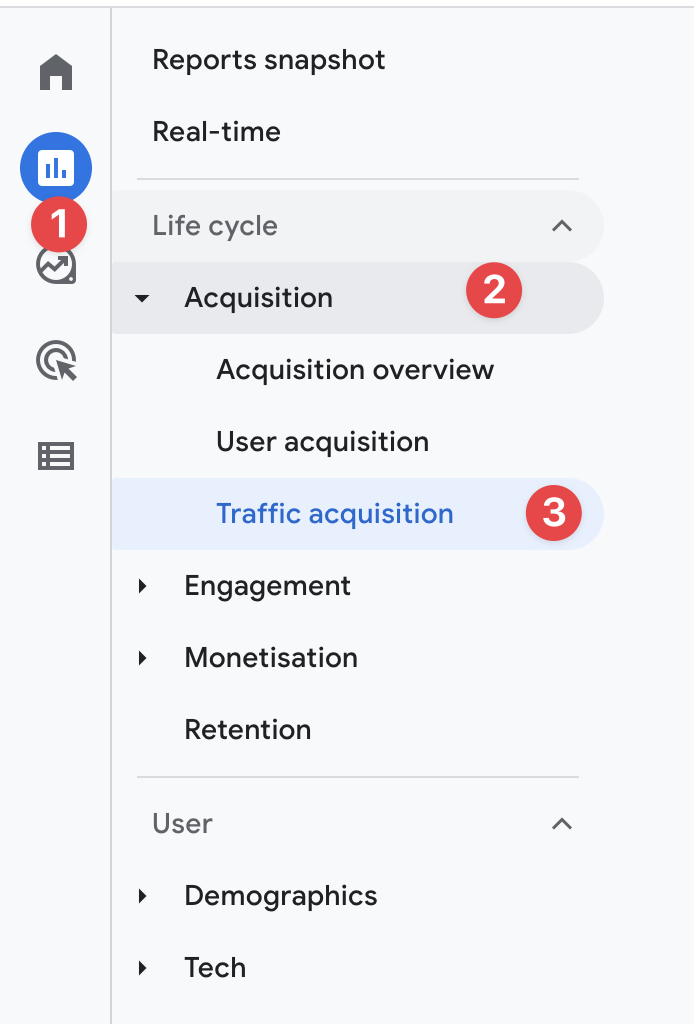Open the Explore icon in sidebar
This screenshot has height=1024, width=694.
pos(56,266)
